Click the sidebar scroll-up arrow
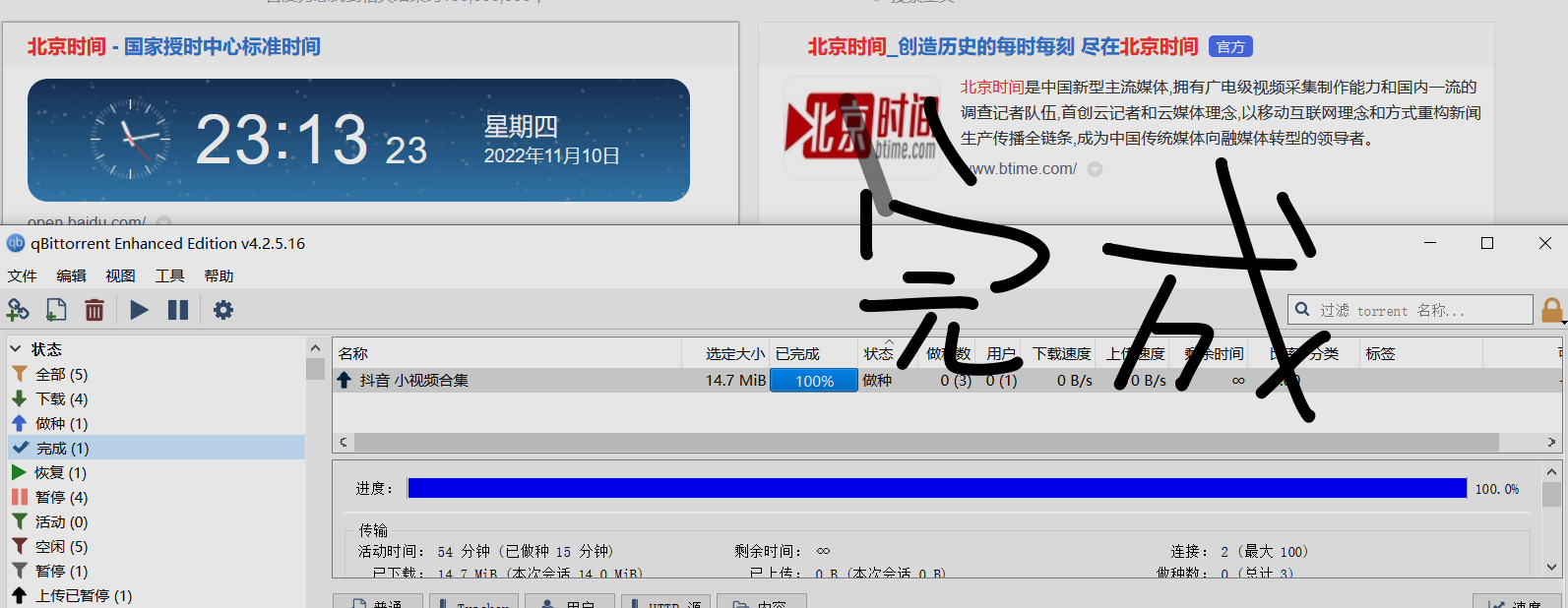 click(315, 348)
